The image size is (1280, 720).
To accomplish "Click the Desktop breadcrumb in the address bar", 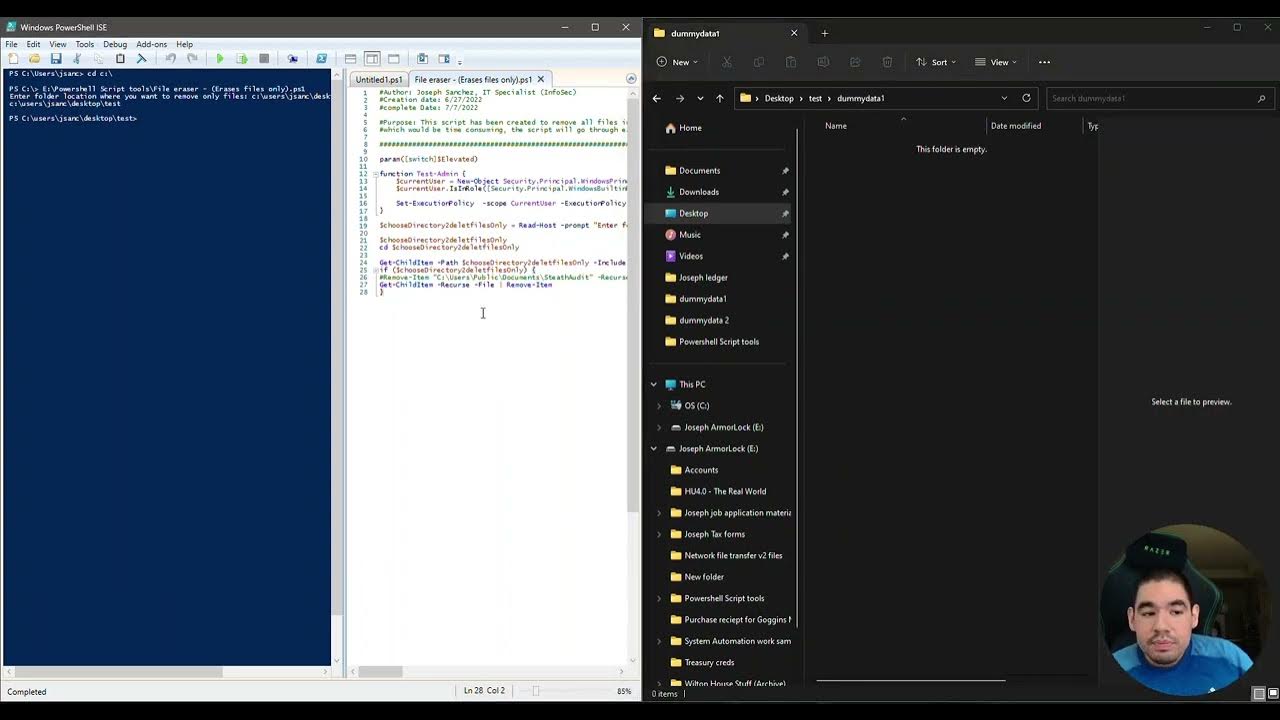I will pos(779,98).
